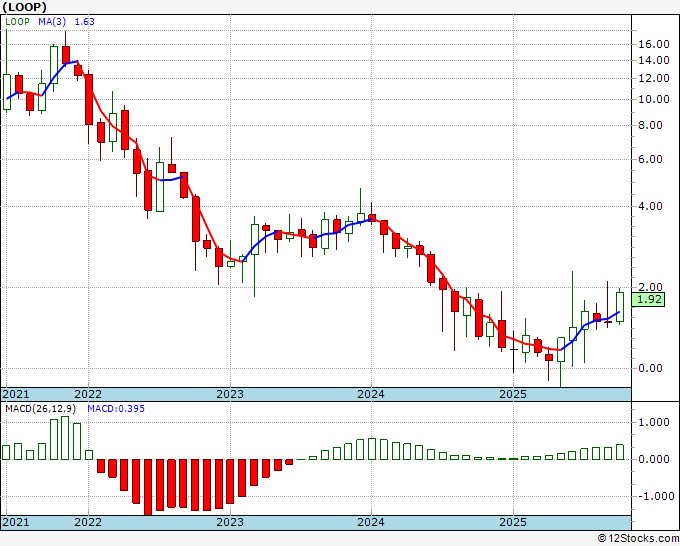Click the MA(3) indicator label
The image size is (680, 546).
click(x=52, y=22)
